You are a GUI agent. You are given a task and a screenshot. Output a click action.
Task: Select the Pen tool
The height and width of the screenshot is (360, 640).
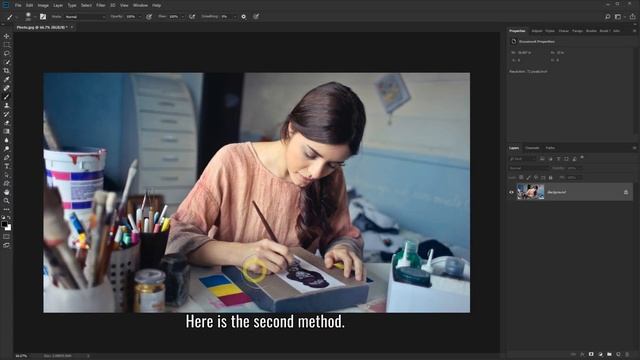click(7, 157)
